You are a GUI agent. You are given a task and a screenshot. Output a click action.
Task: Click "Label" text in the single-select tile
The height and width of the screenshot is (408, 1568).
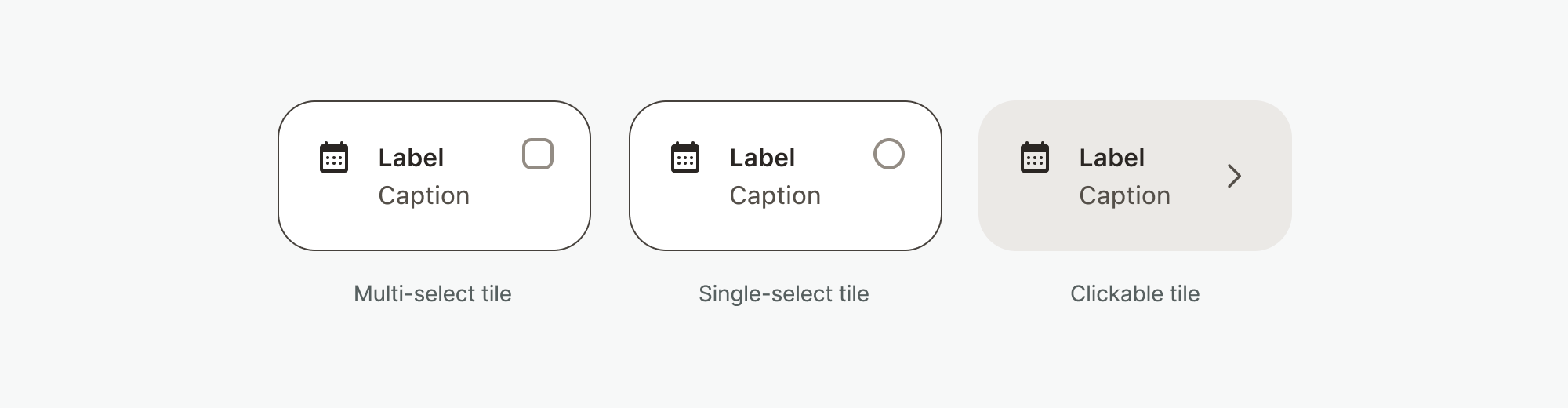762,158
